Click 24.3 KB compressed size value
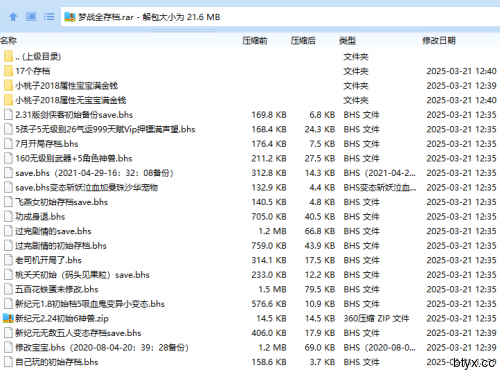The image size is (500, 372). 320,129
